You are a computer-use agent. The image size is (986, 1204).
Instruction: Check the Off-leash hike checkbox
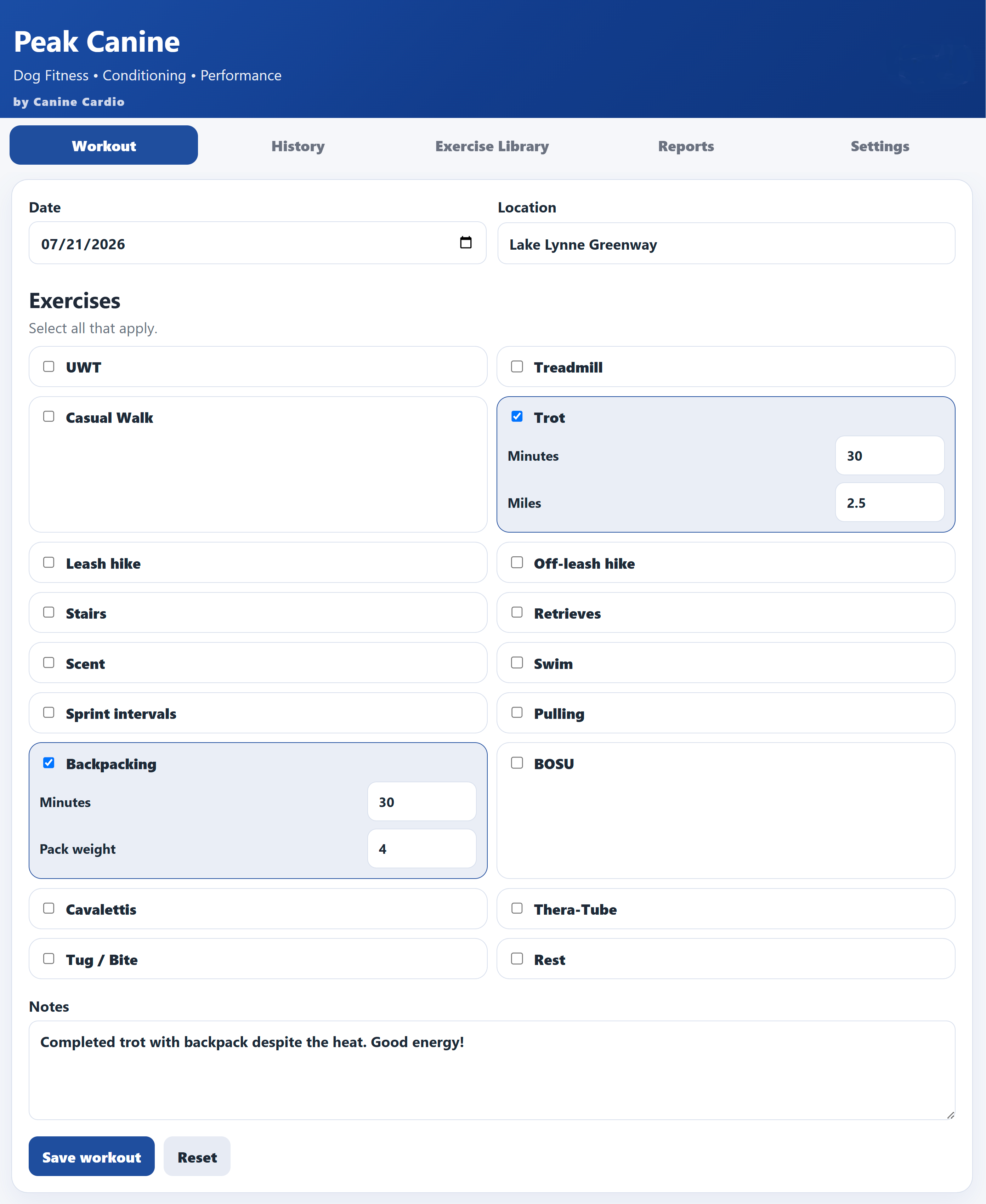517,562
